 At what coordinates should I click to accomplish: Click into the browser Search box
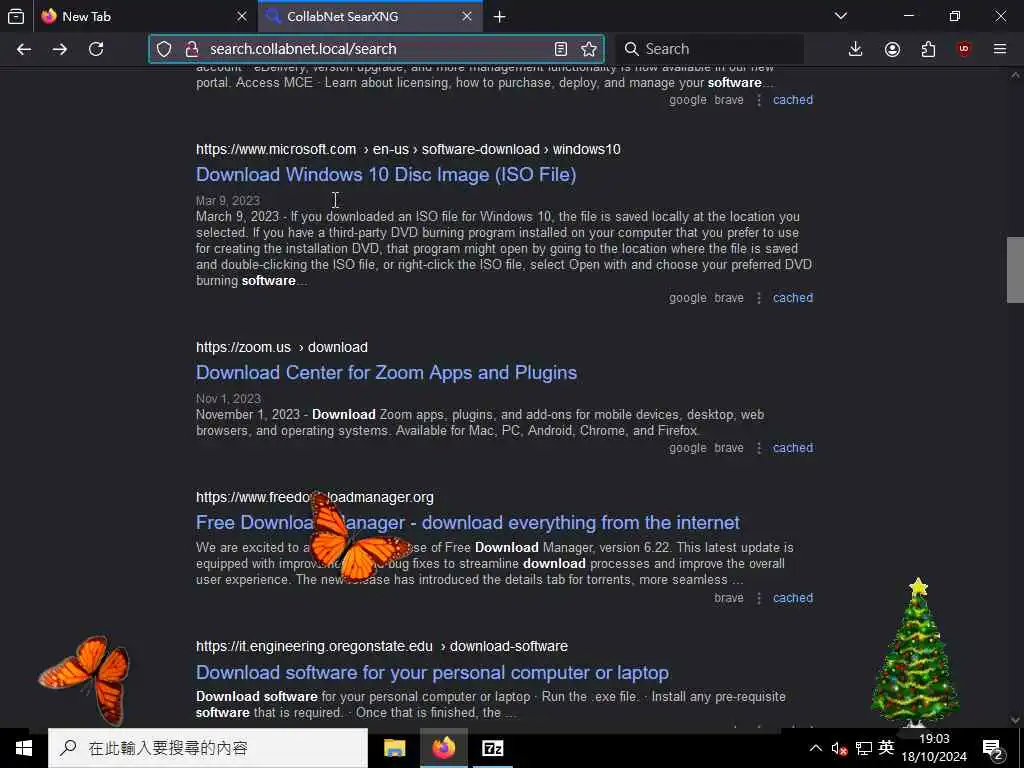click(710, 49)
